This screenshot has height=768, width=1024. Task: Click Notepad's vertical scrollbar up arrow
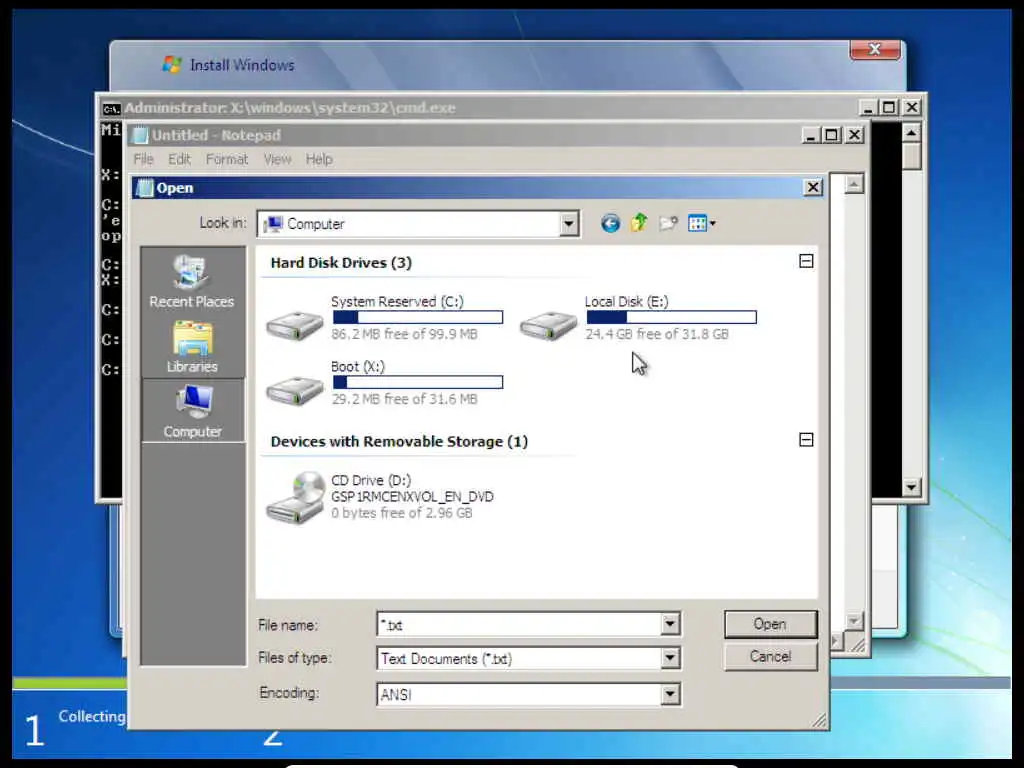click(x=854, y=185)
